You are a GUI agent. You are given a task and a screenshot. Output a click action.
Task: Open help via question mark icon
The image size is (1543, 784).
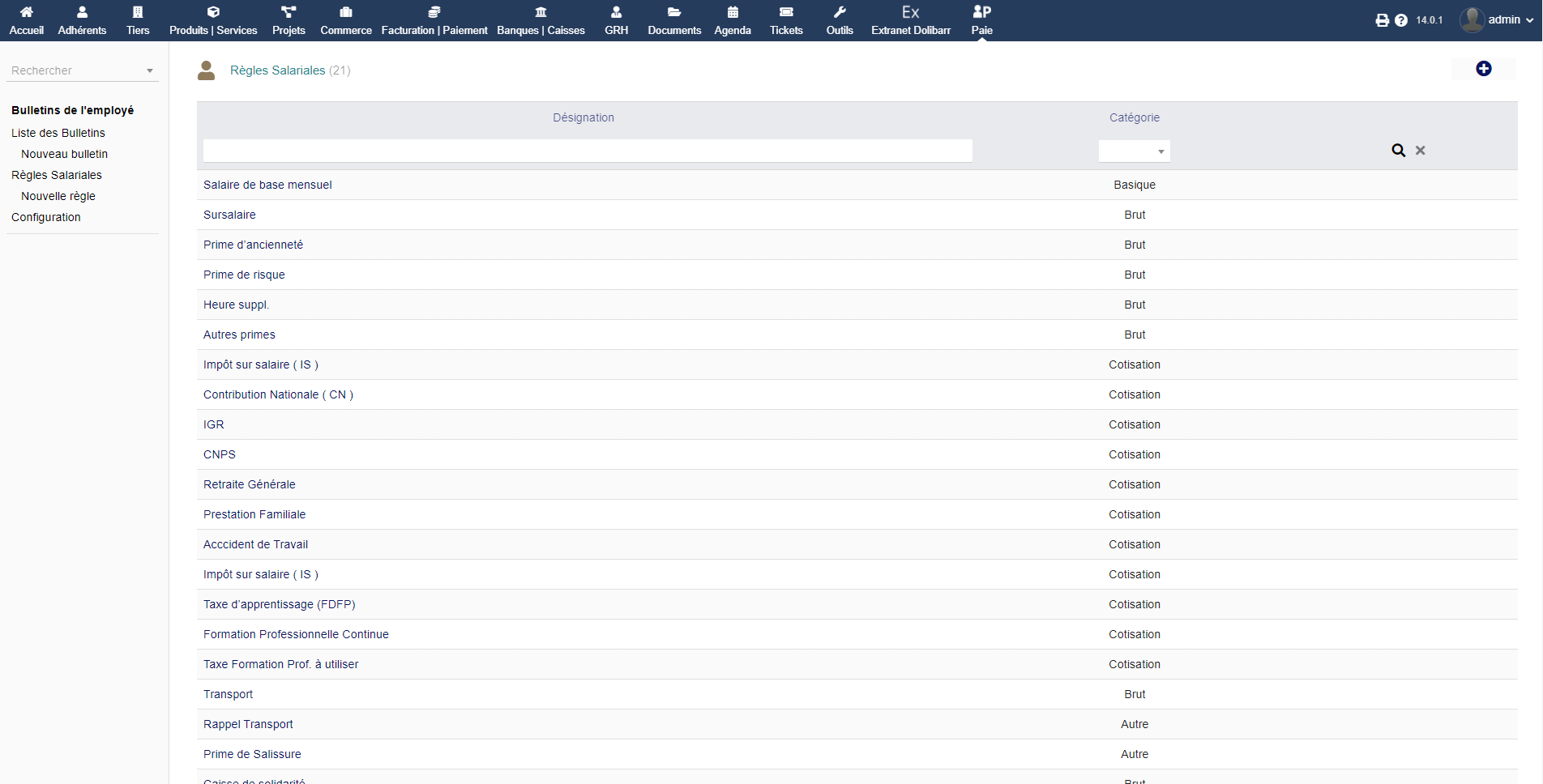(x=1401, y=20)
